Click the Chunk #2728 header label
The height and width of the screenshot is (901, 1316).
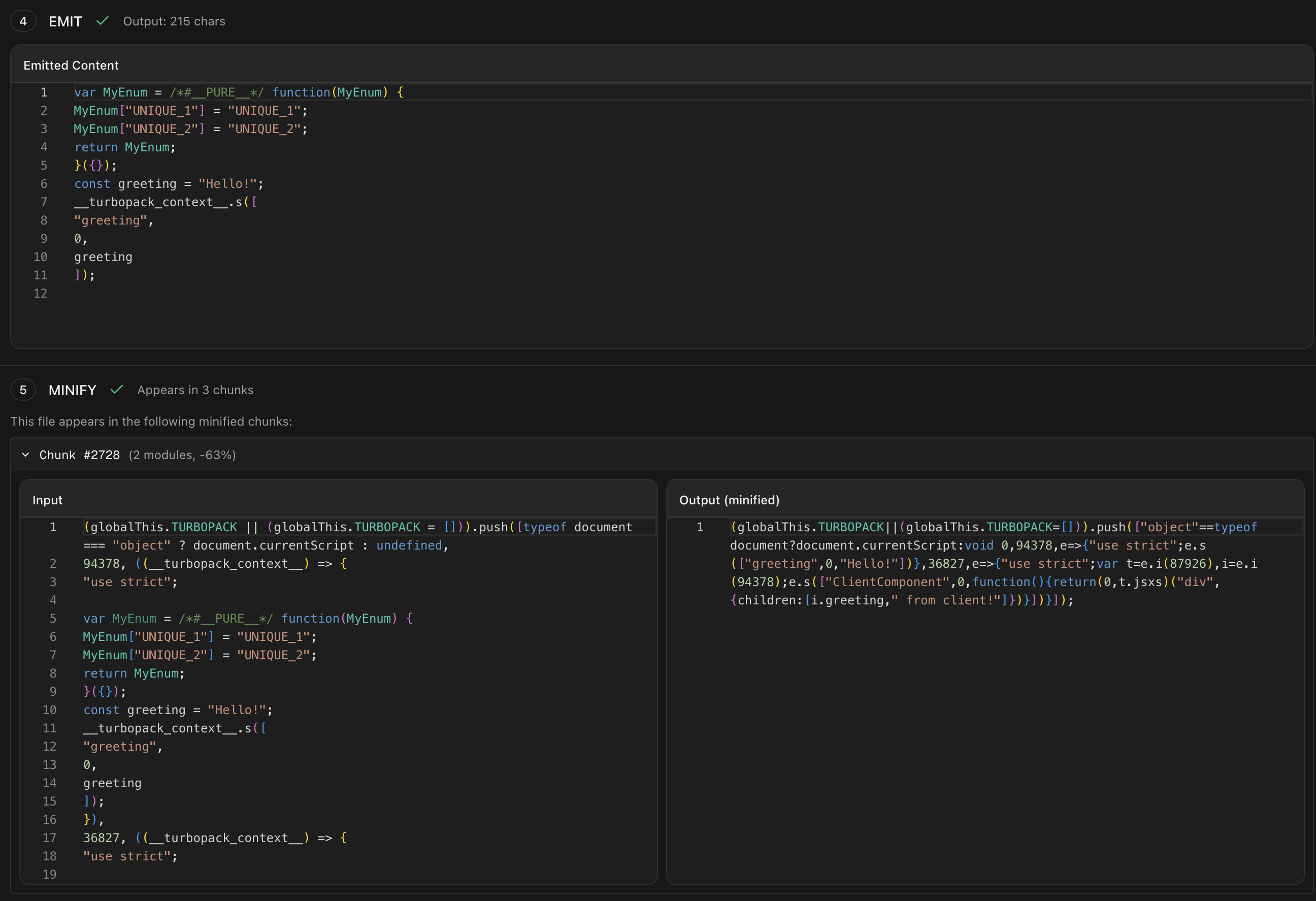click(79, 455)
